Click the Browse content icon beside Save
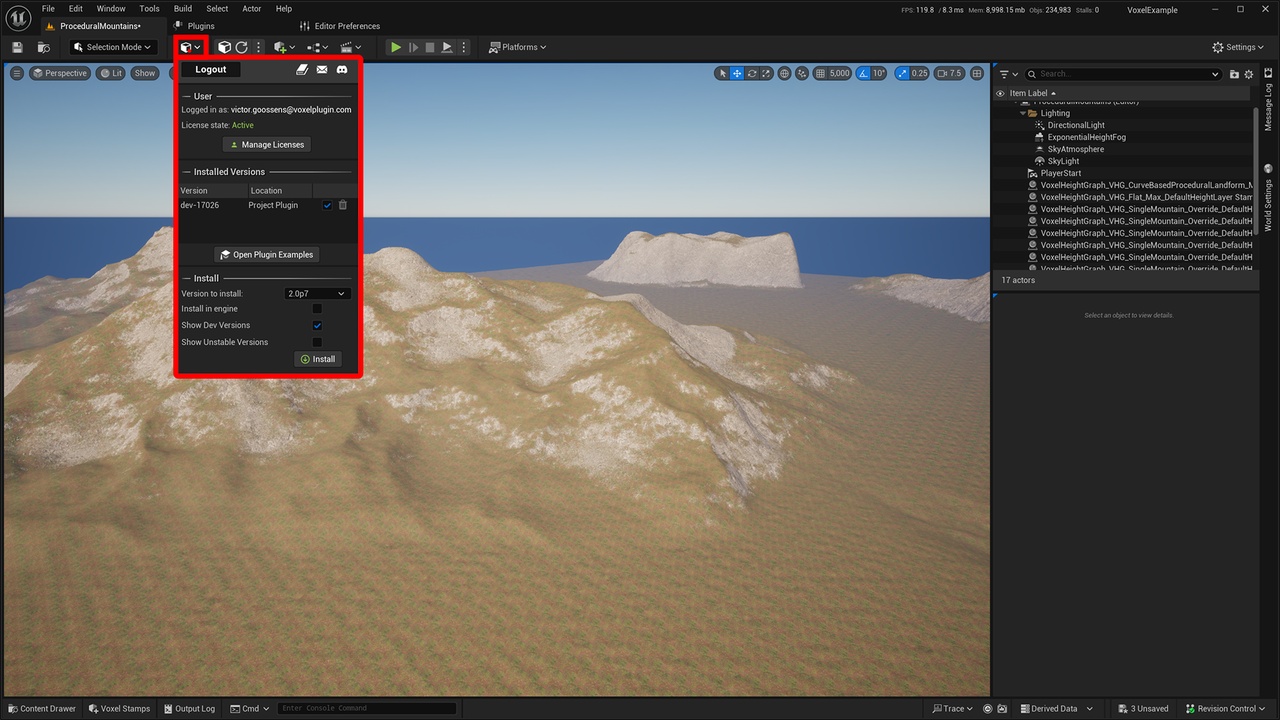 coord(43,47)
